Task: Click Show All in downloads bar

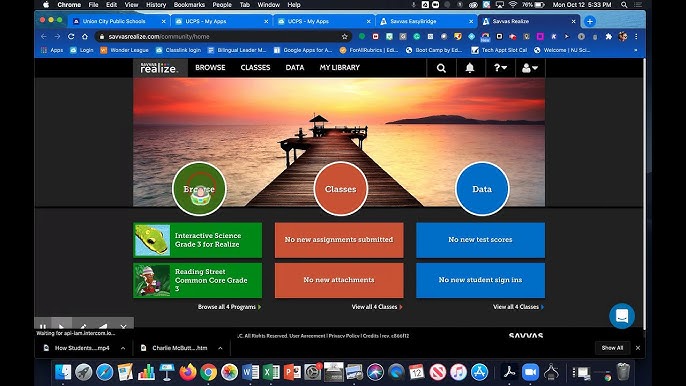Action: [x=612, y=348]
